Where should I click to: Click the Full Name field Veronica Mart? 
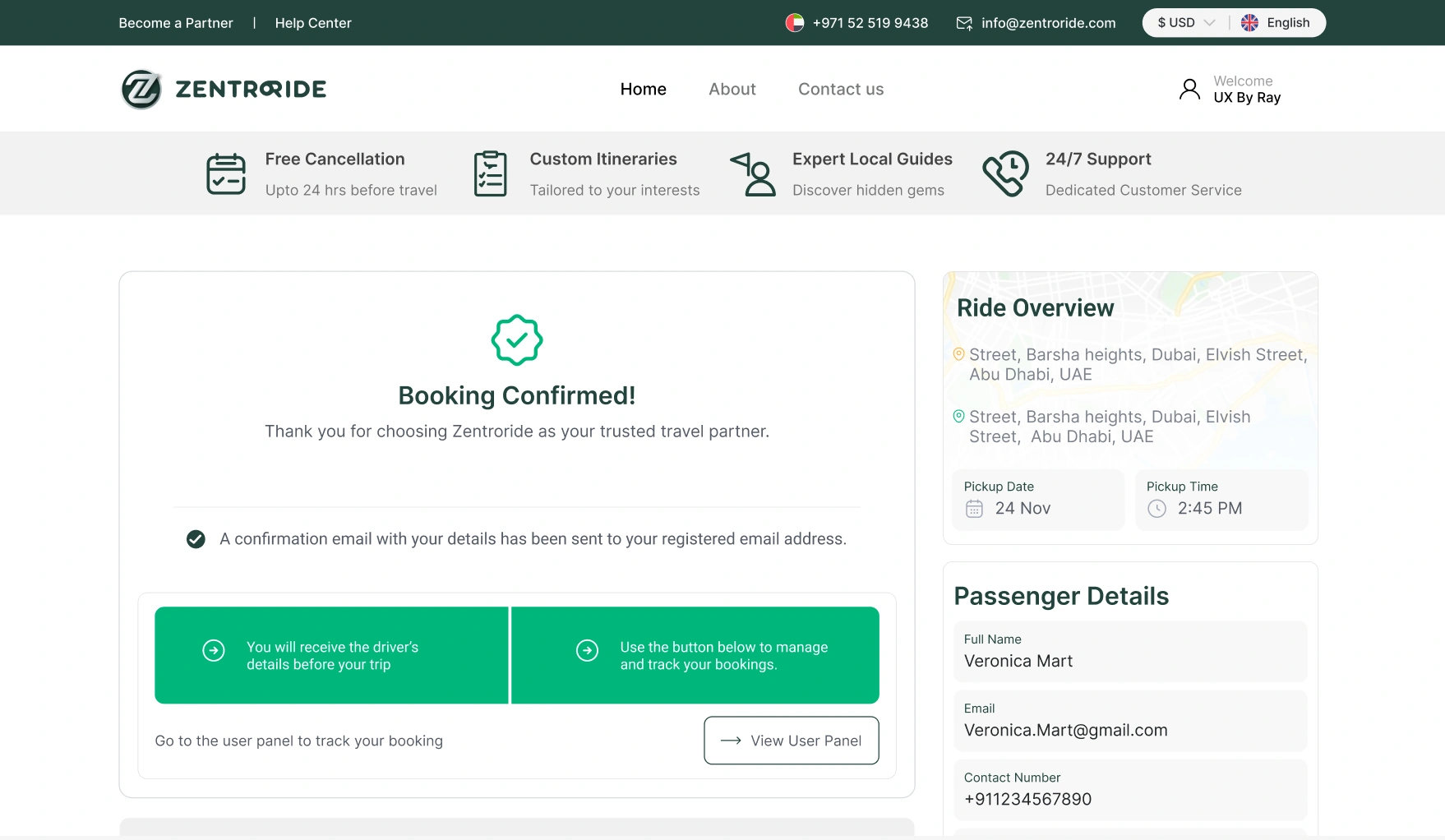click(1130, 651)
